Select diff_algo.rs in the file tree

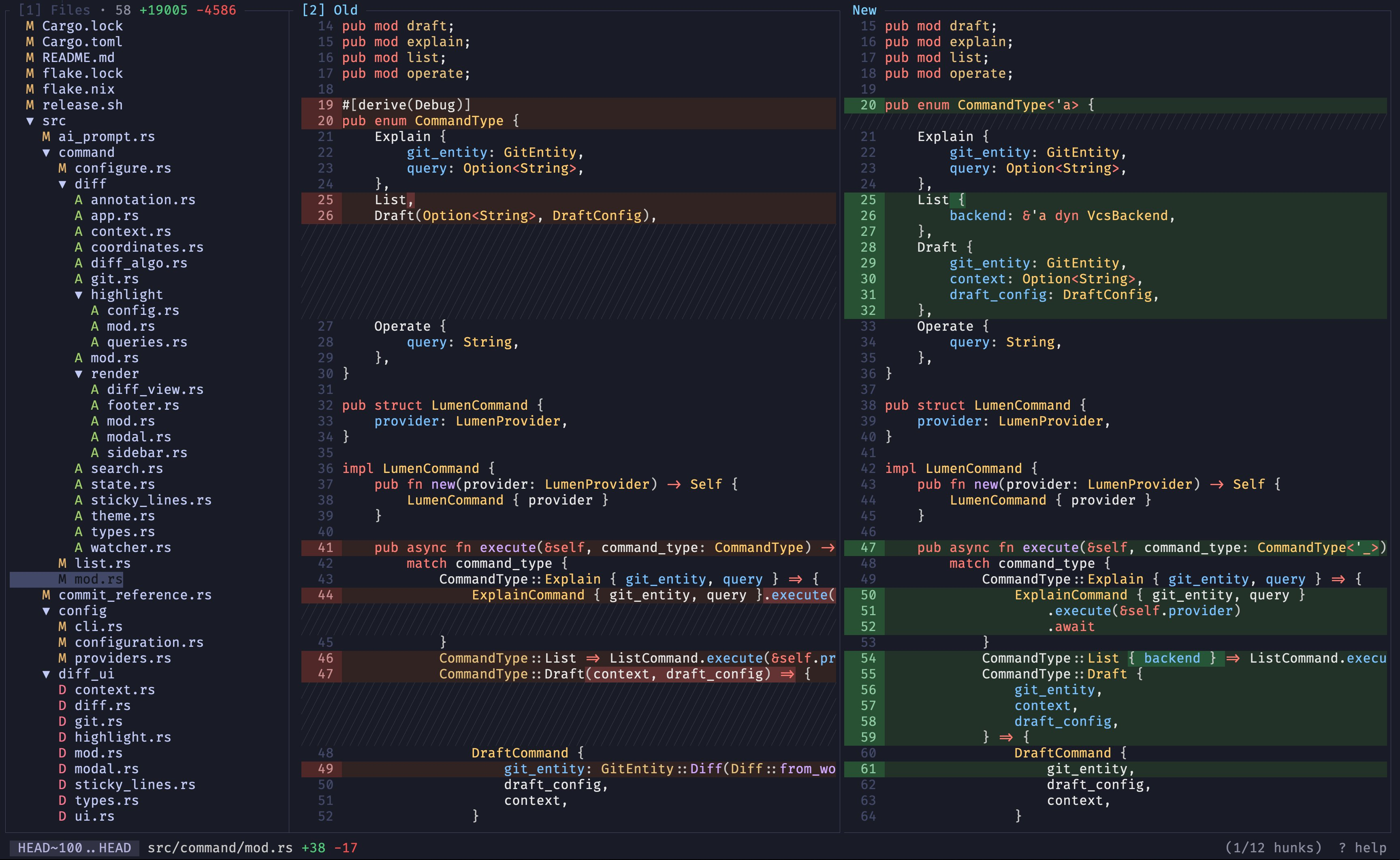point(139,263)
